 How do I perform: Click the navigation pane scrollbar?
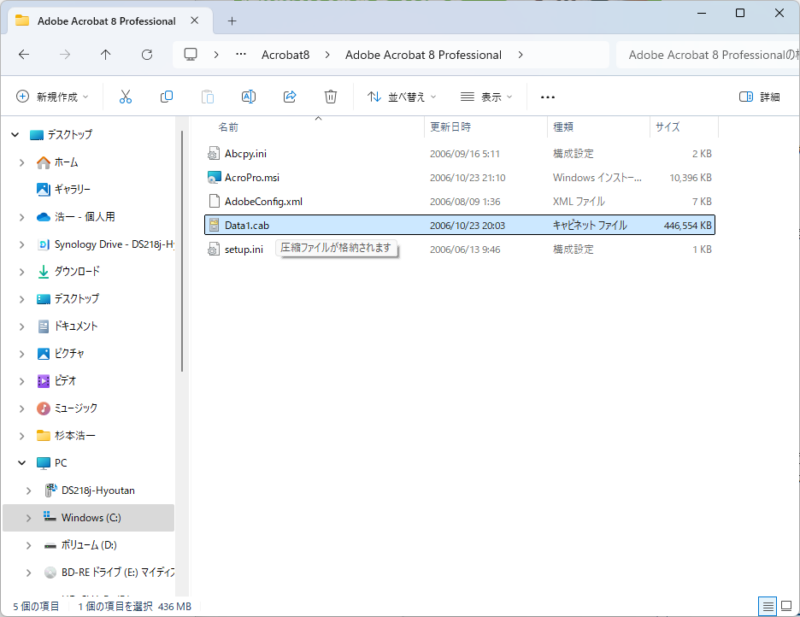coord(182,251)
